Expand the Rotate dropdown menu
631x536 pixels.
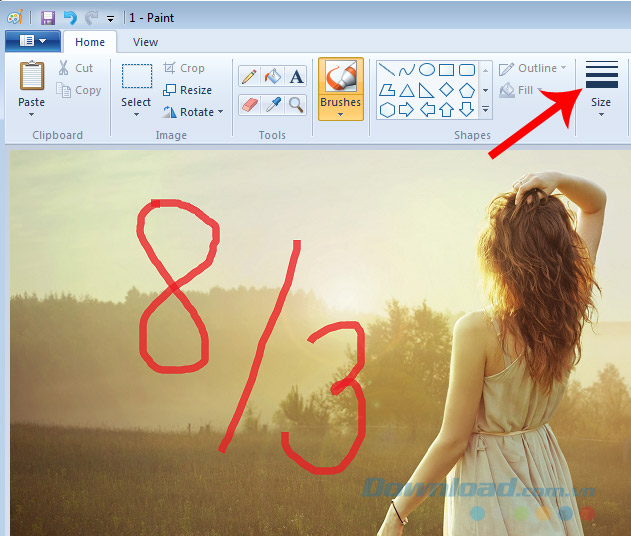click(220, 112)
